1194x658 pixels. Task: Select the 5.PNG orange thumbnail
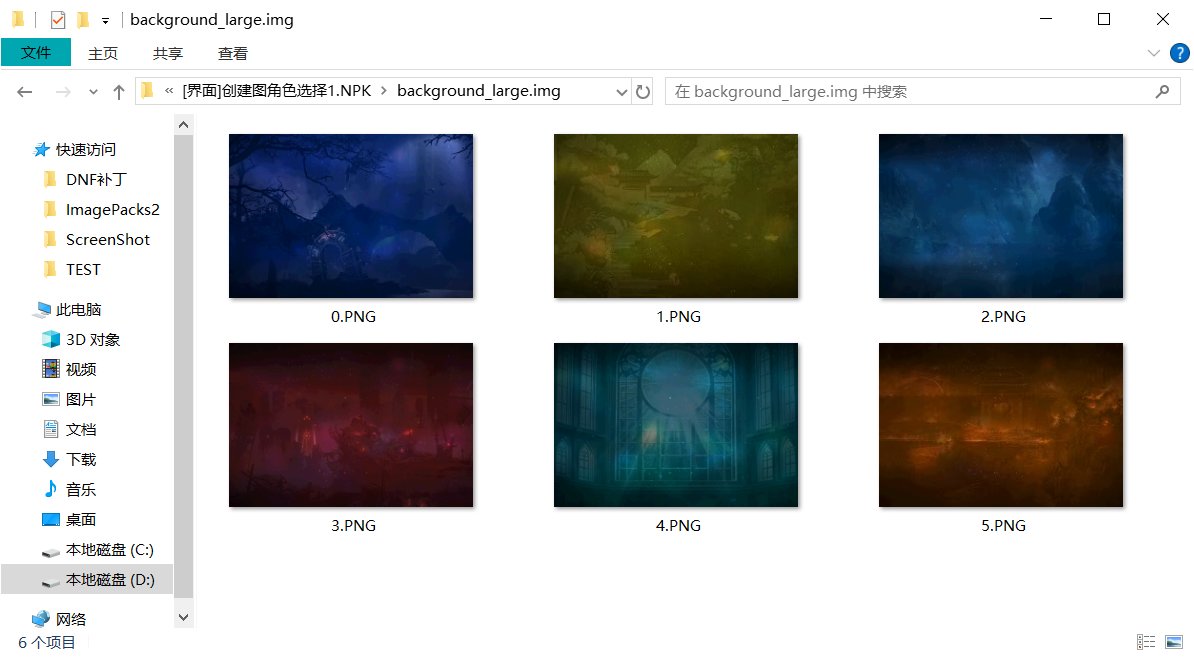coord(1001,425)
